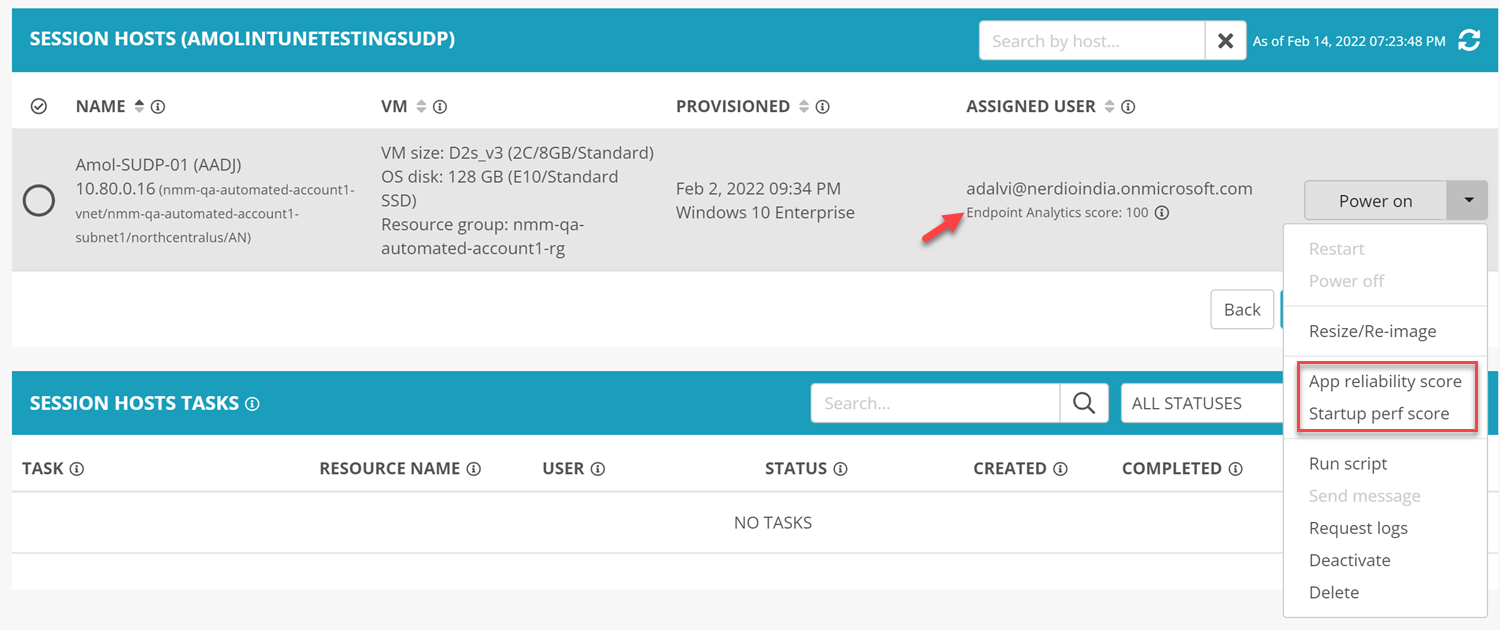Click info icon next to SESSION HOSTS TASKS
The height and width of the screenshot is (630, 1500).
(252, 404)
